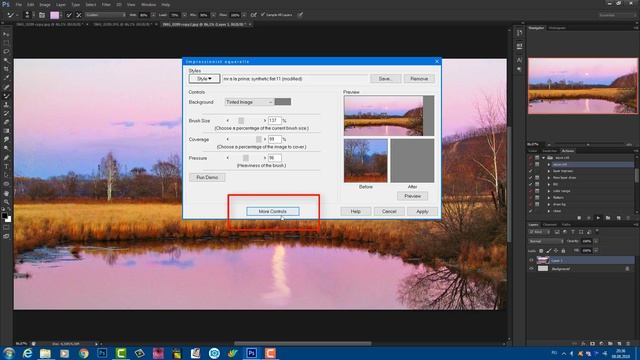The image size is (640, 360).
Task: Filter layers by type layers icon
Action: click(573, 232)
